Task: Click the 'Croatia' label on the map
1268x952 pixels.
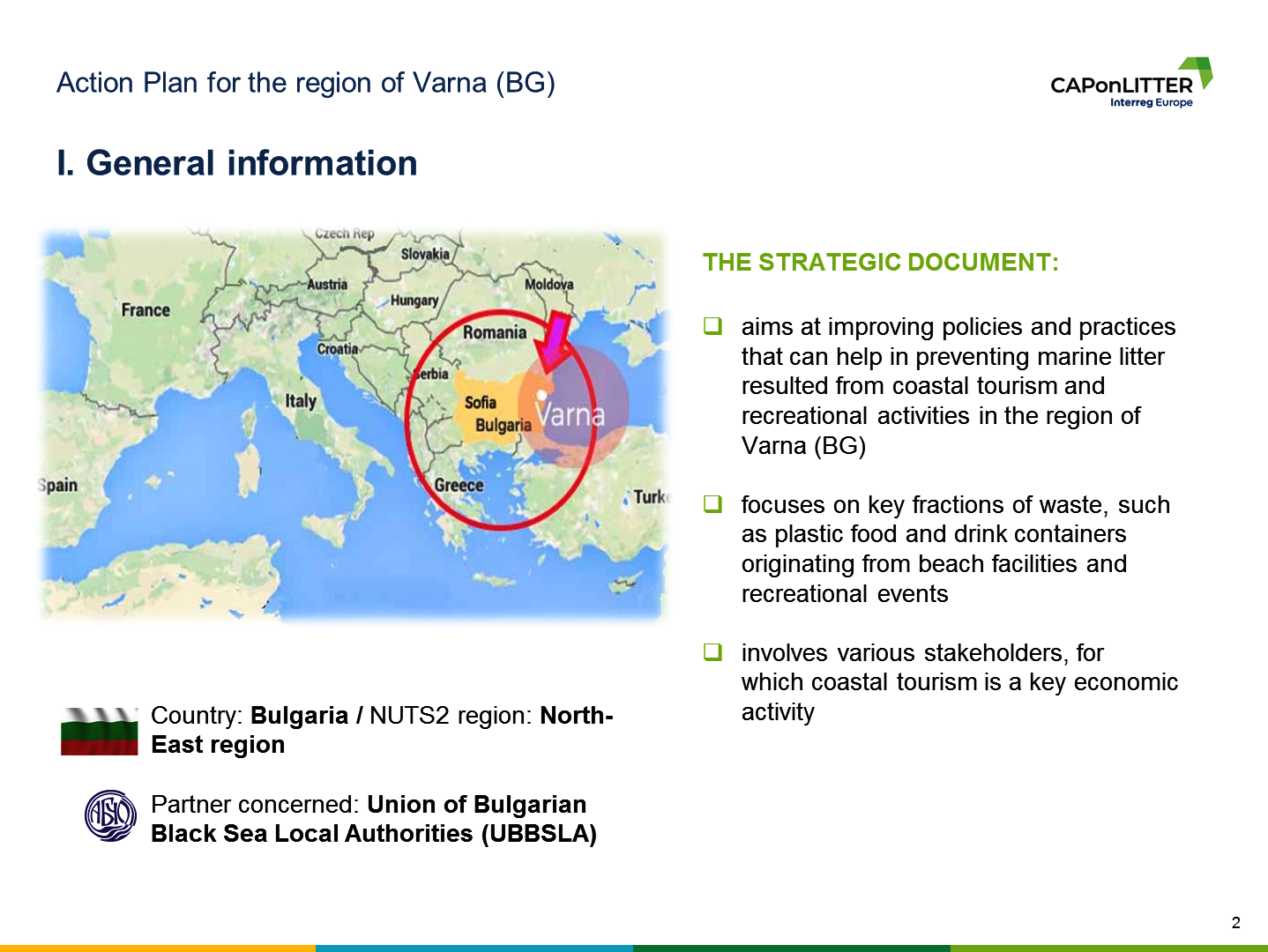Action: pyautogui.click(x=338, y=349)
